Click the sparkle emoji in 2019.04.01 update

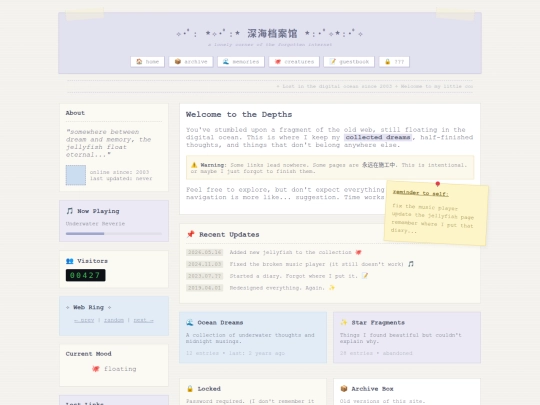pyautogui.click(x=332, y=288)
